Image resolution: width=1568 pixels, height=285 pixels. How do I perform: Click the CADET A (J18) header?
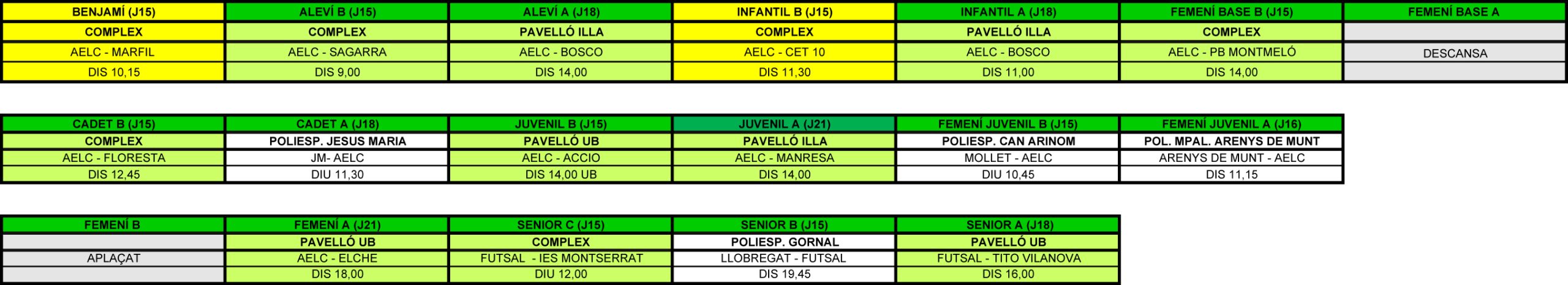(x=337, y=124)
